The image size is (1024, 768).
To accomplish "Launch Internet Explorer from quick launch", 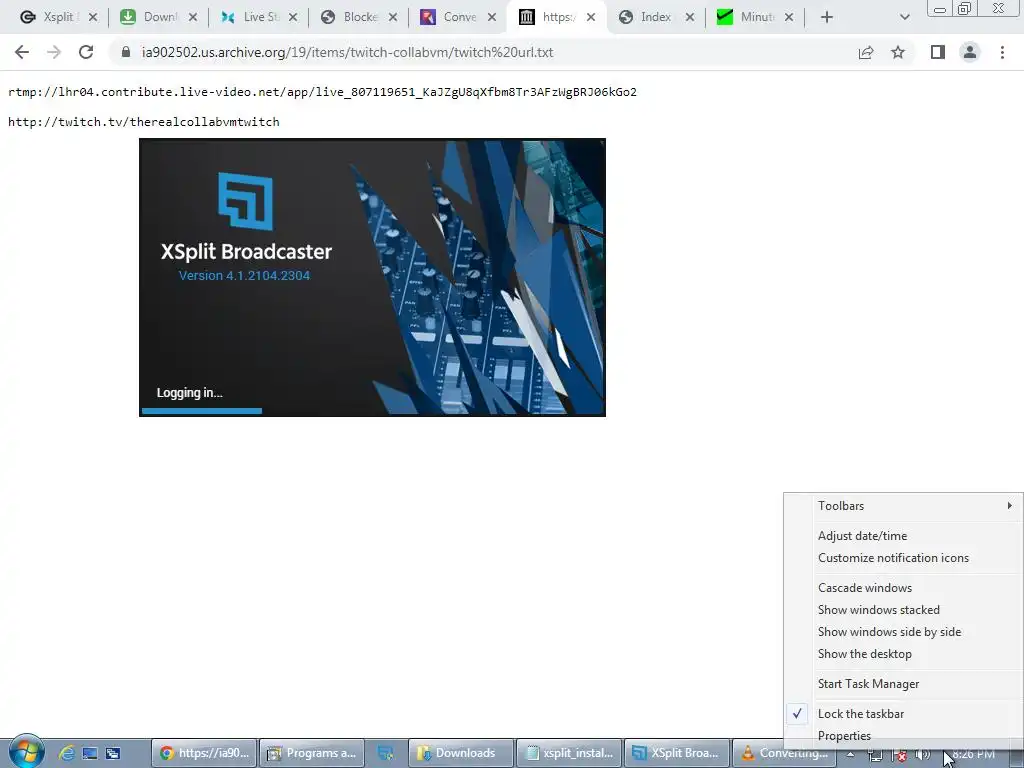I will point(67,753).
